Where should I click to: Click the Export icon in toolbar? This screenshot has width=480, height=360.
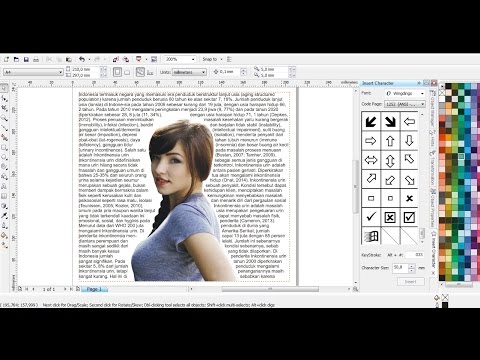[126, 59]
